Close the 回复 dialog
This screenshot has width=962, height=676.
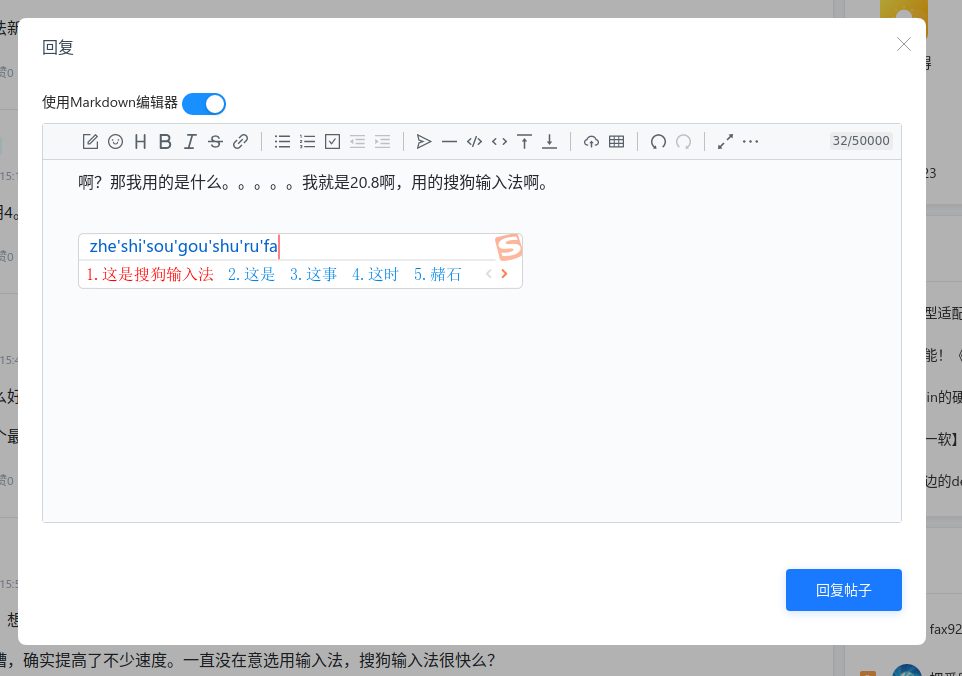click(903, 44)
